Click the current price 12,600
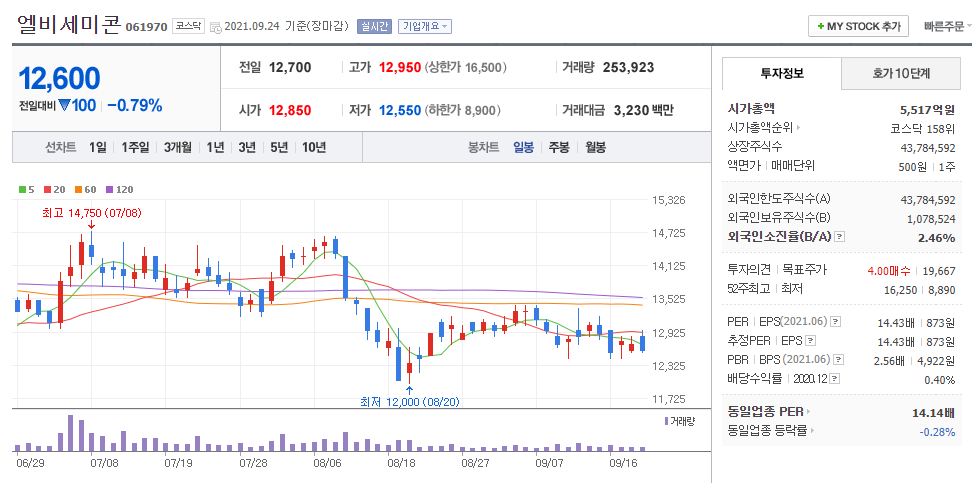Screen dimensions: 975x483 click(59, 78)
